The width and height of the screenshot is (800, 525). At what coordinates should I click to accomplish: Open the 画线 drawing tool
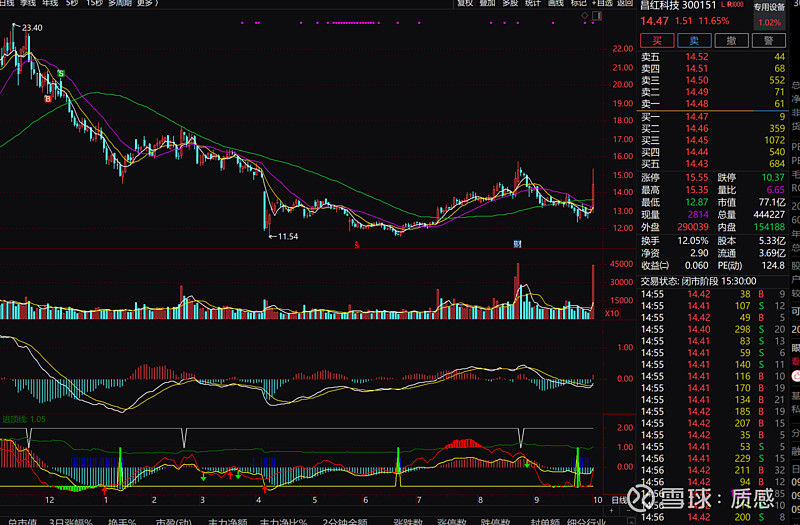coord(556,3)
